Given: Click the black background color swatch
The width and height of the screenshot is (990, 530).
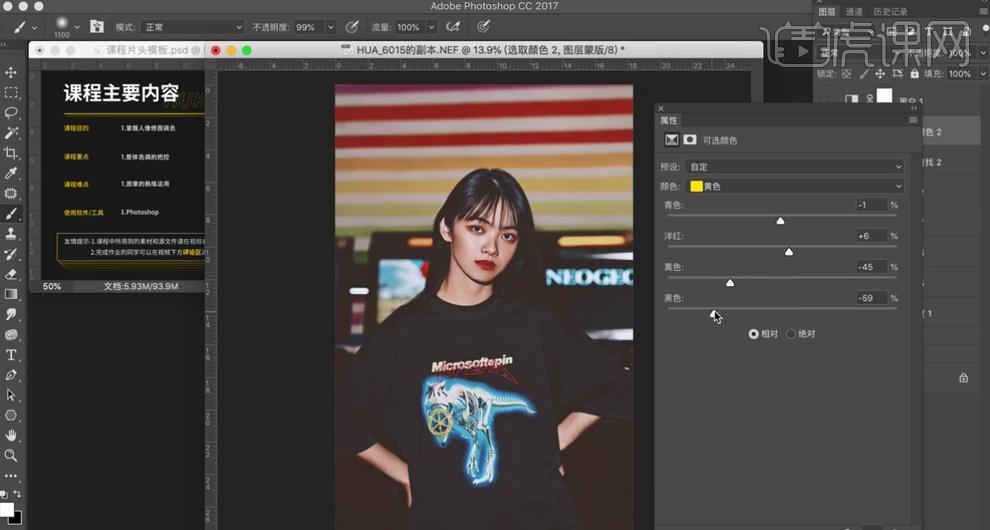Looking at the screenshot, I should (x=16, y=519).
